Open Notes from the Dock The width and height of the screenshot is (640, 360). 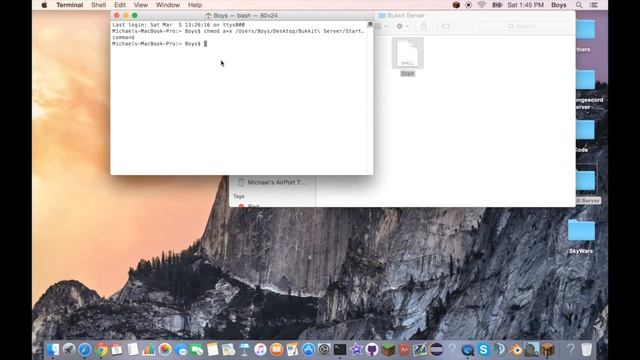[x=213, y=350]
